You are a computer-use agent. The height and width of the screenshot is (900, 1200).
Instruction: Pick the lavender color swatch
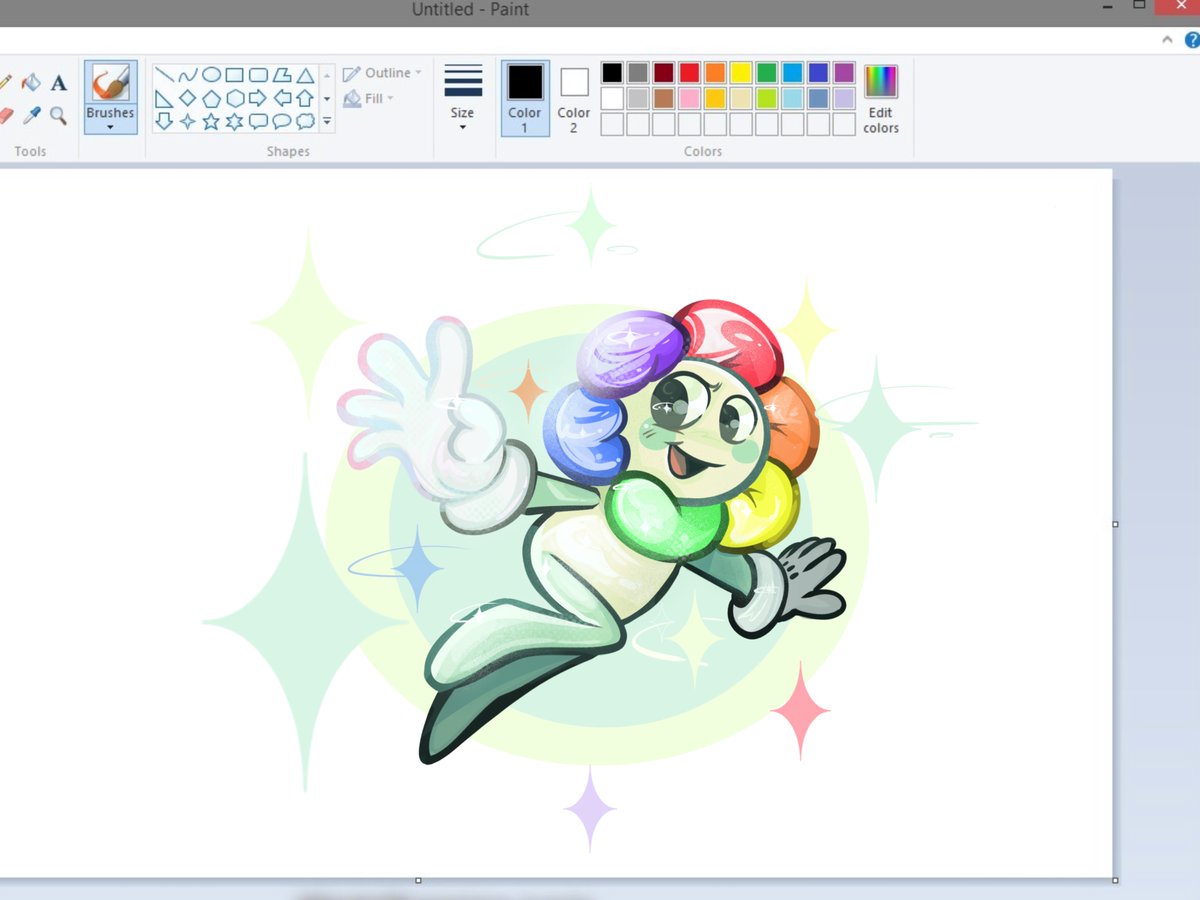845,98
